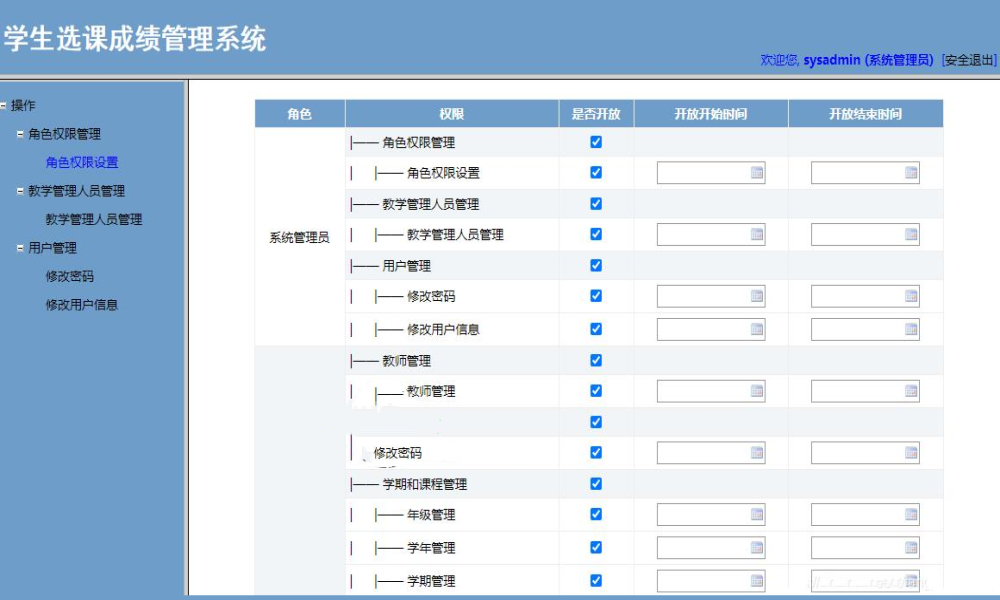
Task: Open calendar picker for 年级管理 end time
Action: click(911, 515)
